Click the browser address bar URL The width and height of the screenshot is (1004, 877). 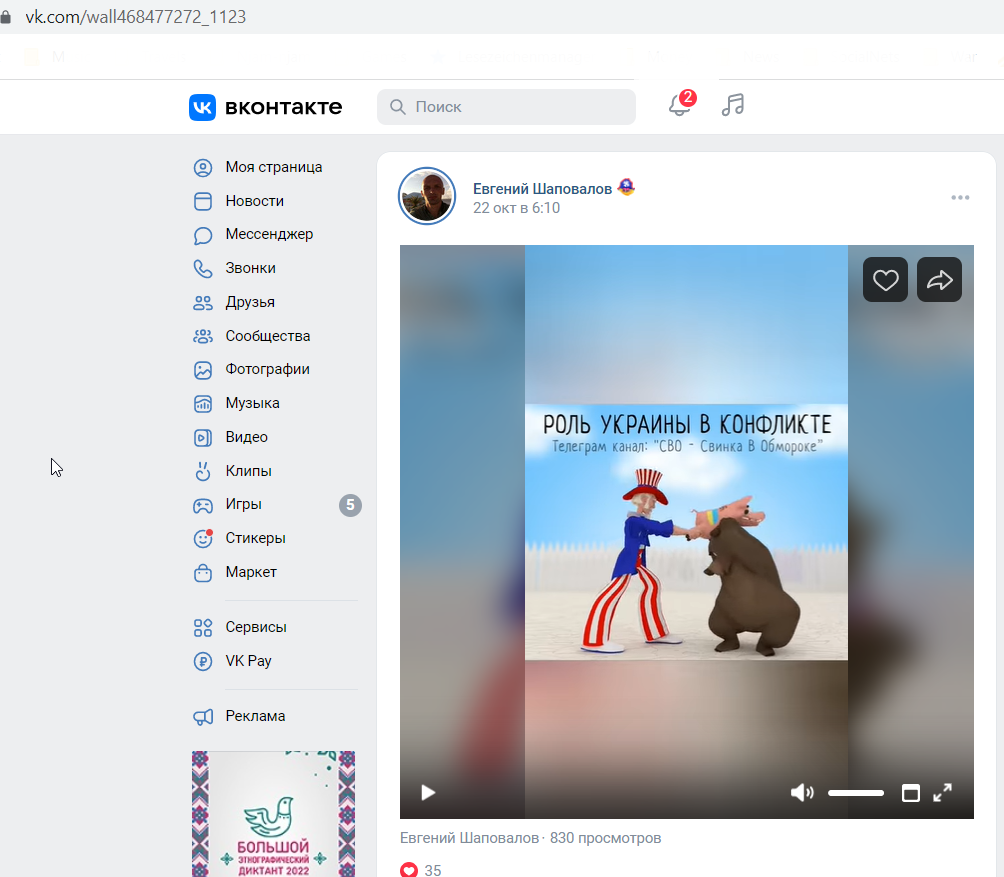(136, 17)
